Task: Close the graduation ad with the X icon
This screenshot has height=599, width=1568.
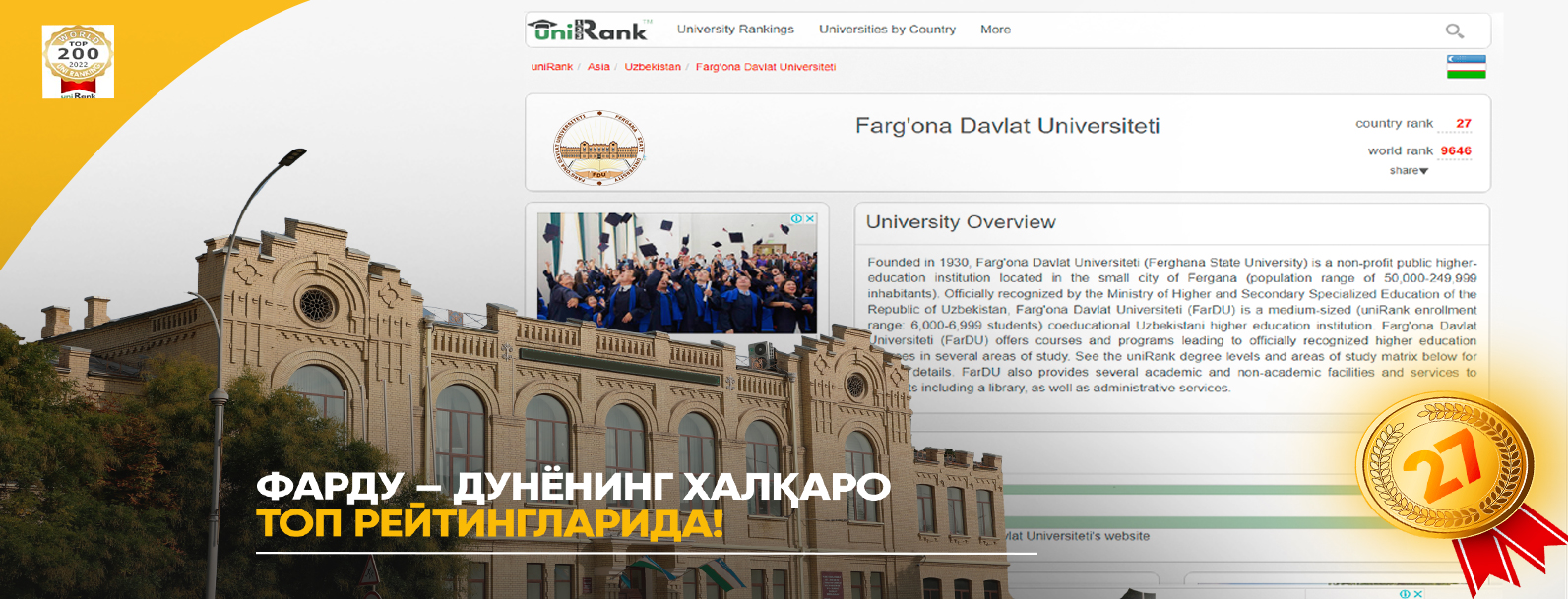Action: point(810,219)
